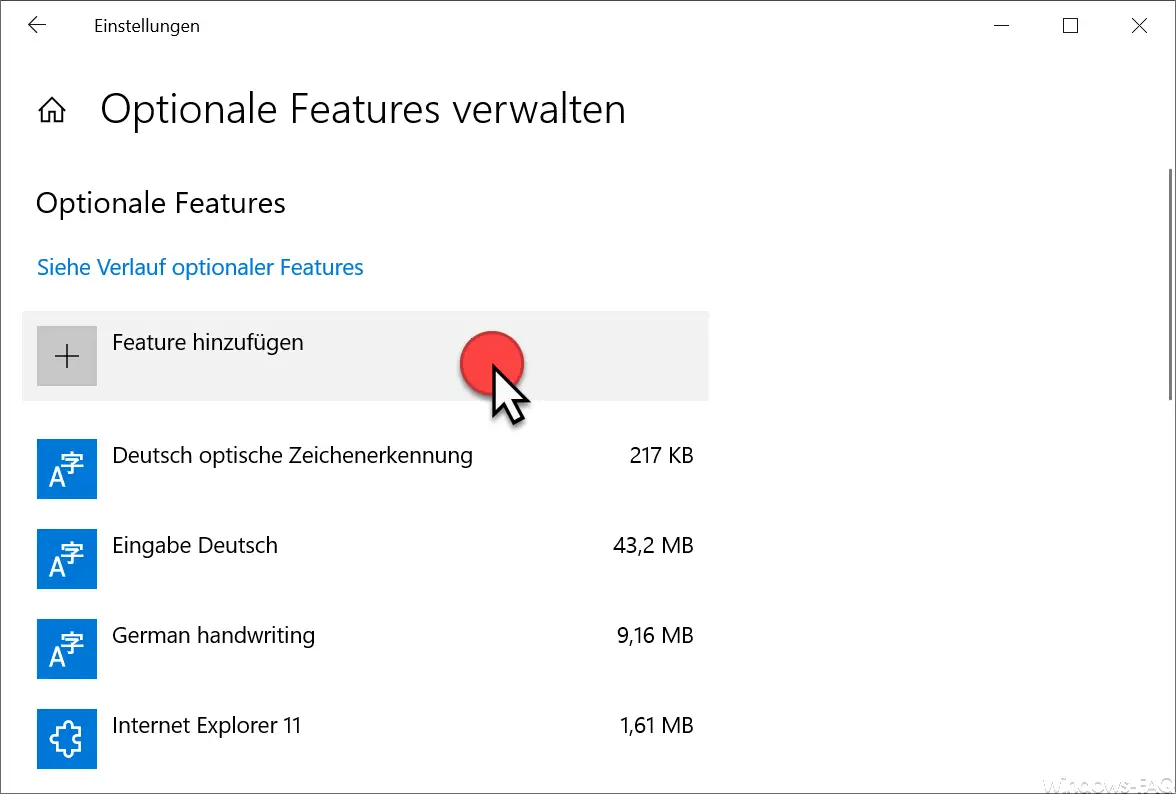Expand the Eingabe Deutsch entry

tap(365, 559)
